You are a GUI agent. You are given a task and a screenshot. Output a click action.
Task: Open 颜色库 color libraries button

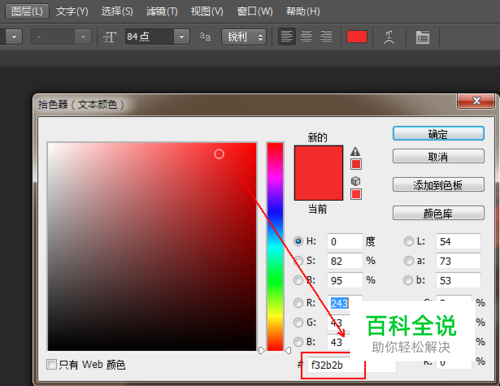click(438, 213)
